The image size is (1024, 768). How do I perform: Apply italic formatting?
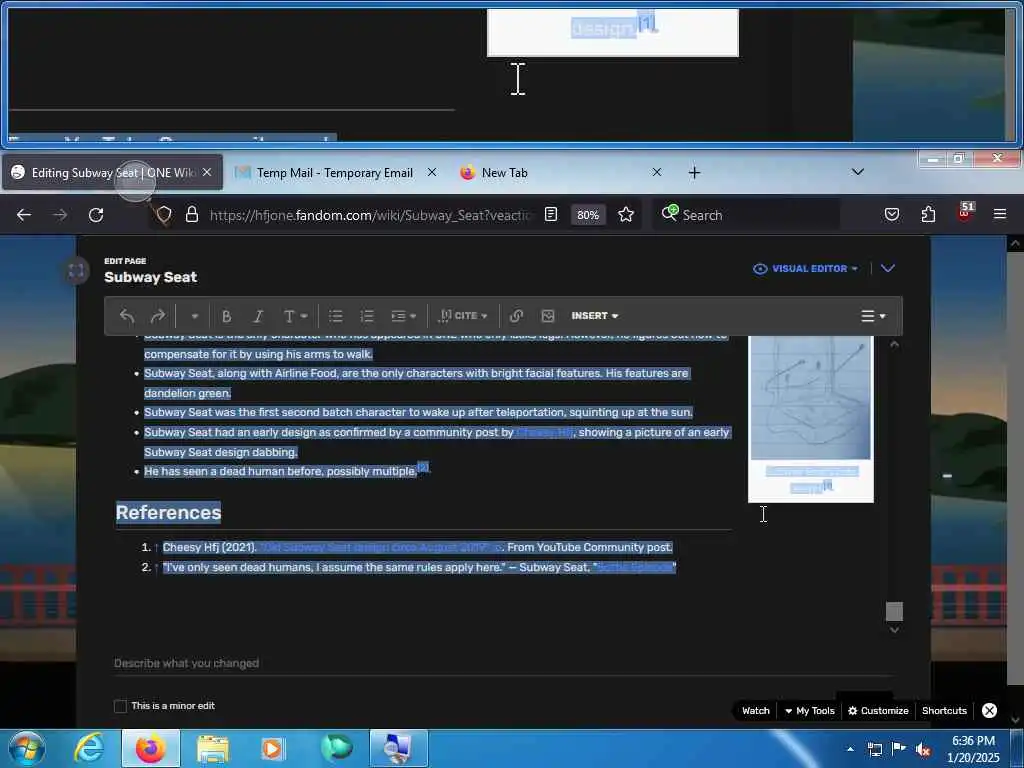258,316
